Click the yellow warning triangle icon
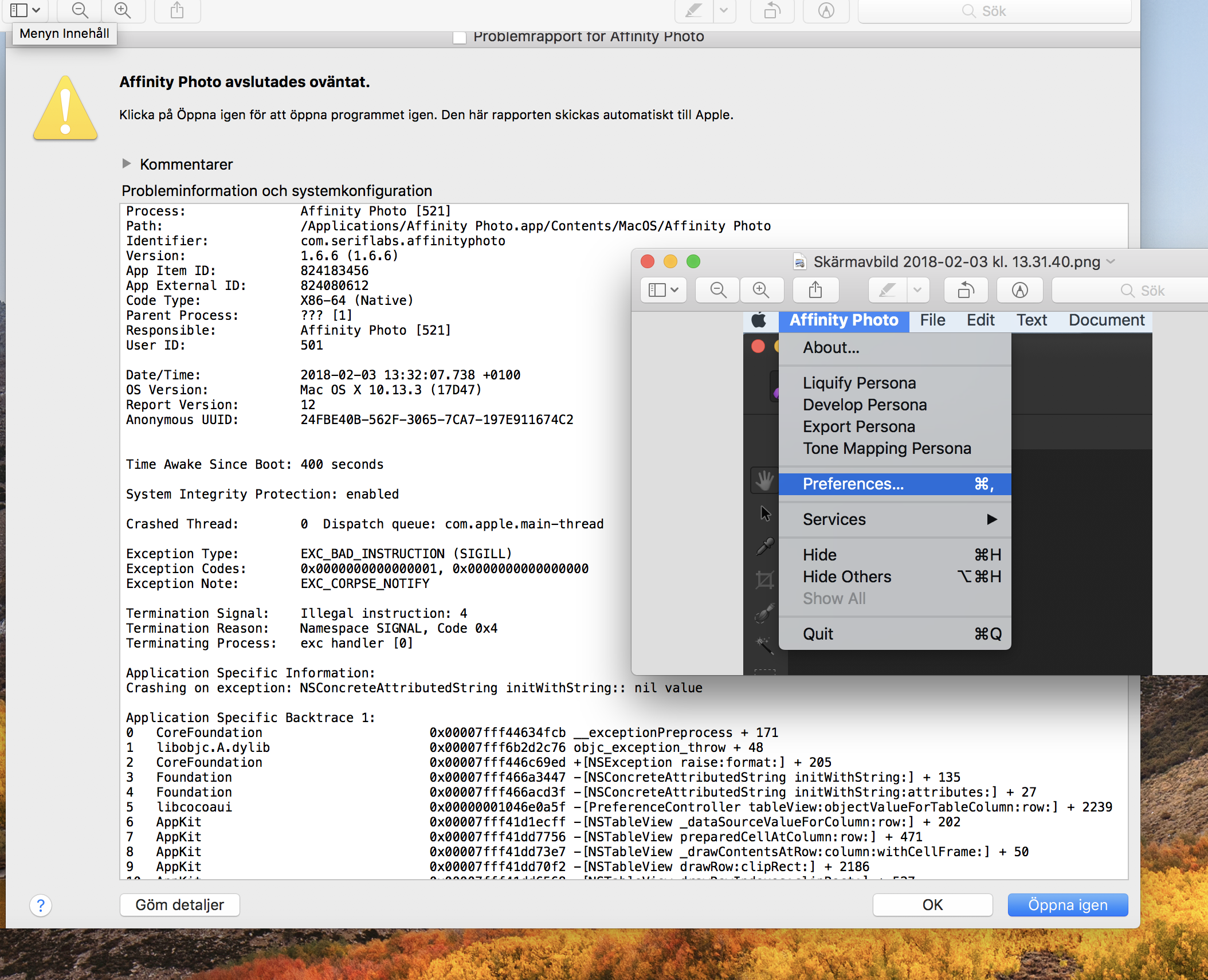 (x=65, y=108)
